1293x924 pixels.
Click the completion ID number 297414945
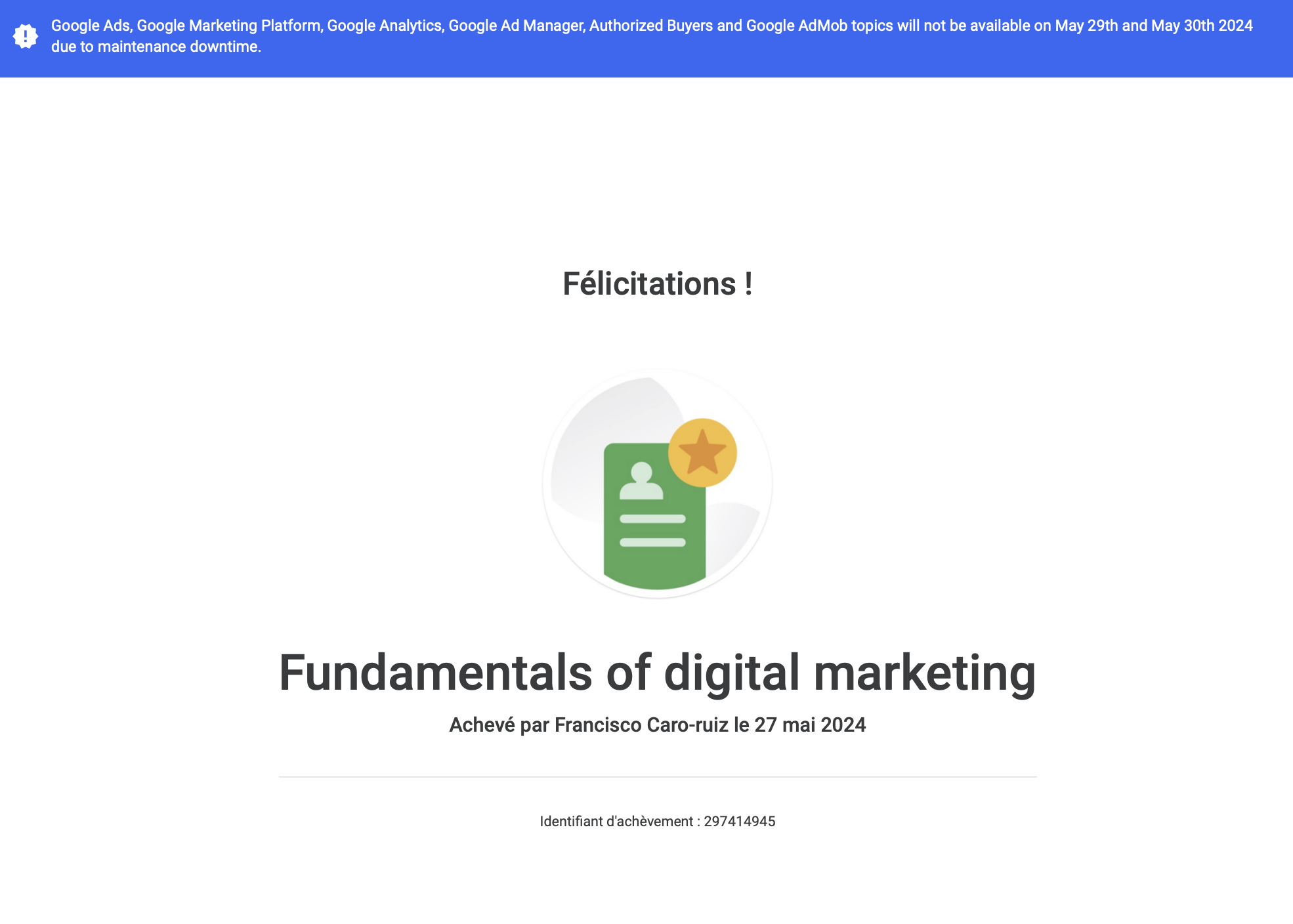[x=740, y=822]
